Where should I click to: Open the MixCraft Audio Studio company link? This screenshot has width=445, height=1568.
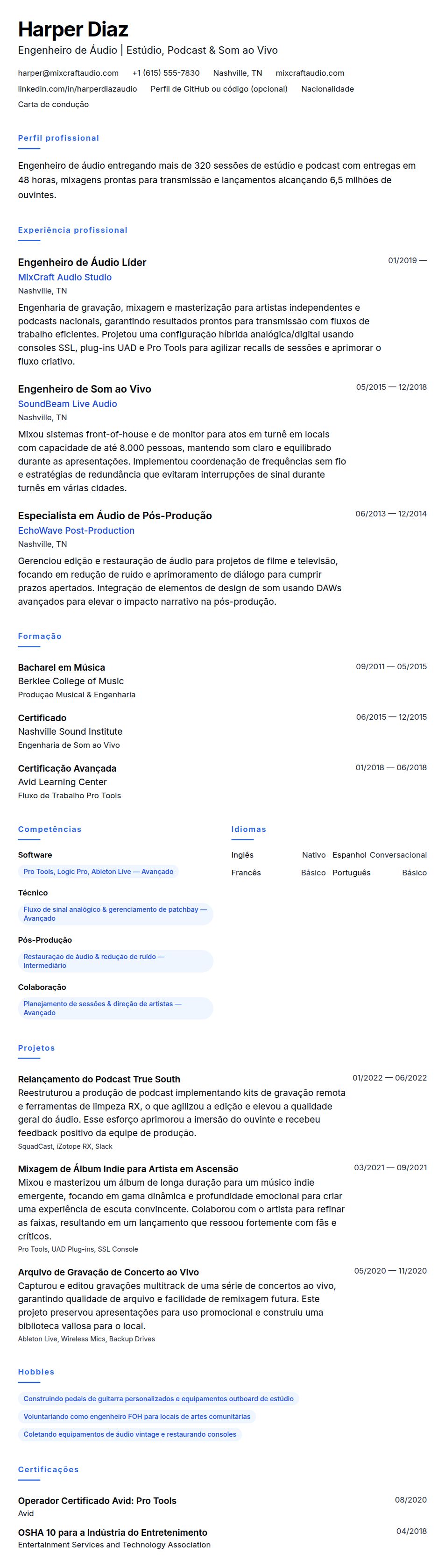coord(64,277)
